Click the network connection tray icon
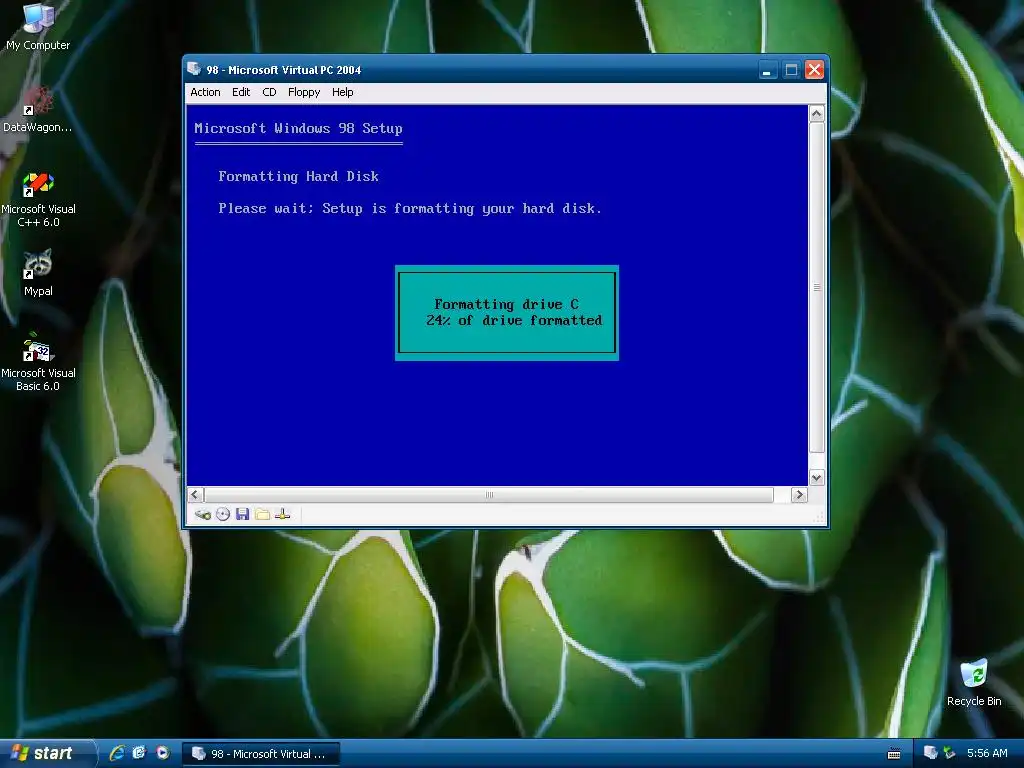Image resolution: width=1024 pixels, height=768 pixels. tap(950, 753)
